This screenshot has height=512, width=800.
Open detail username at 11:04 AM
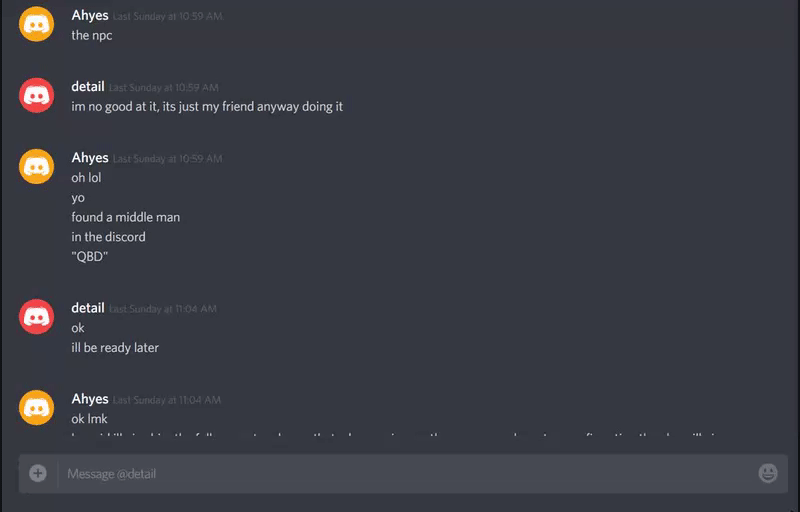coord(88,308)
